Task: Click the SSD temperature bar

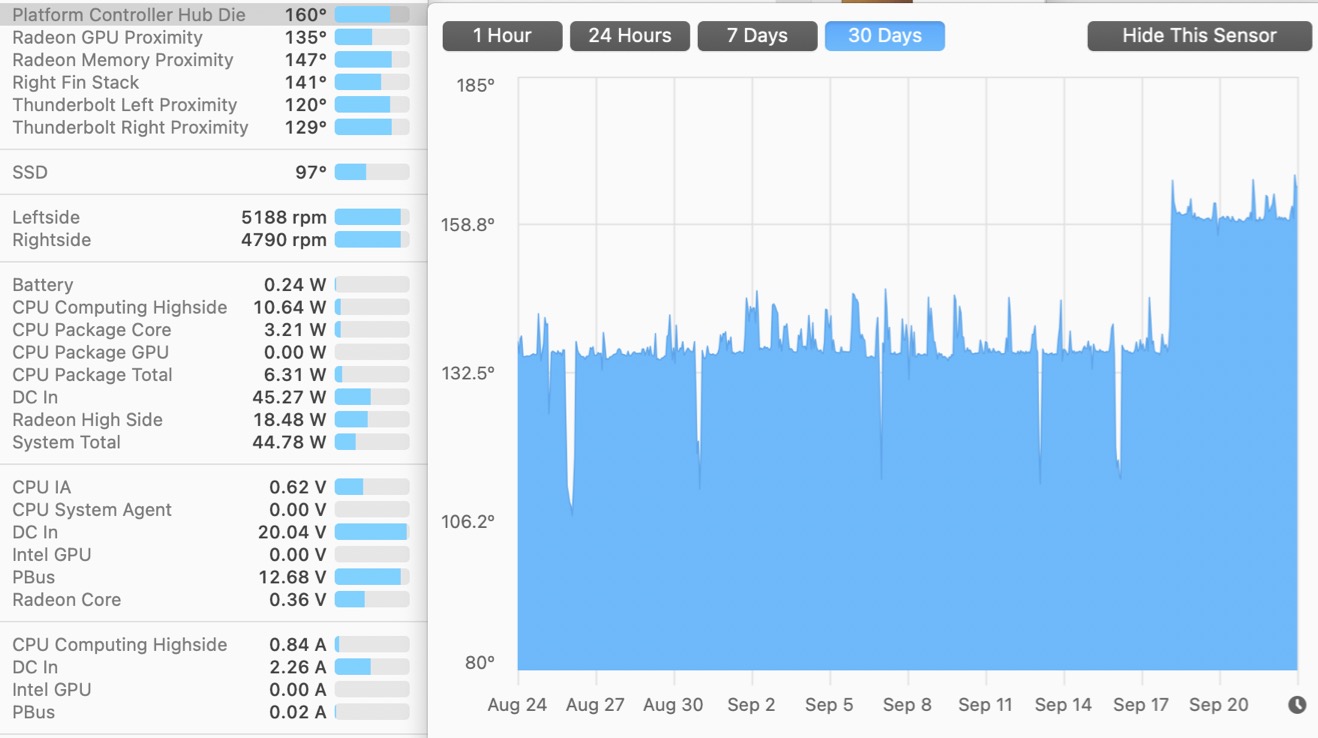Action: point(372,173)
